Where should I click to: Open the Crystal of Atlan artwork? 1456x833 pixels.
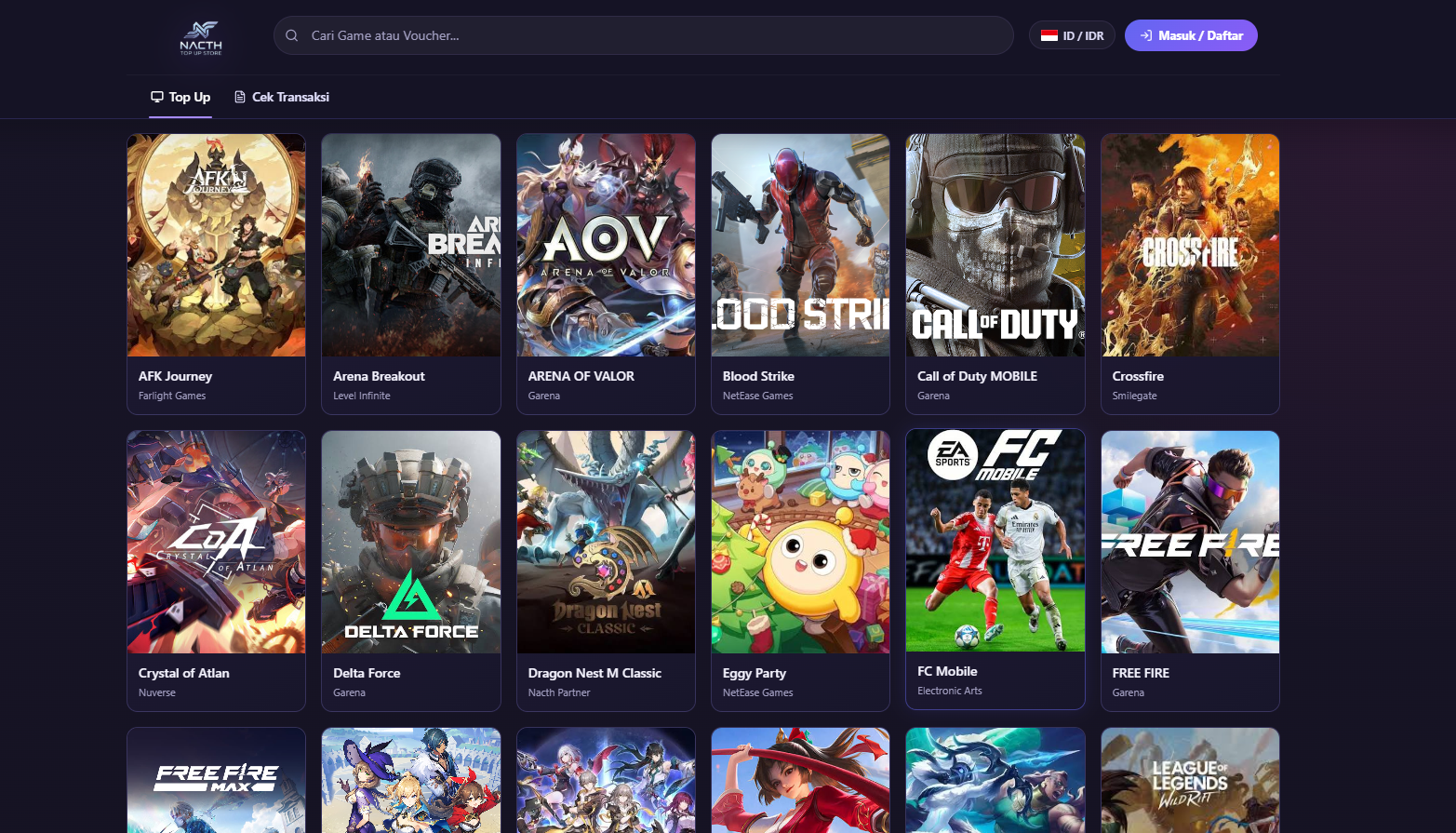216,542
